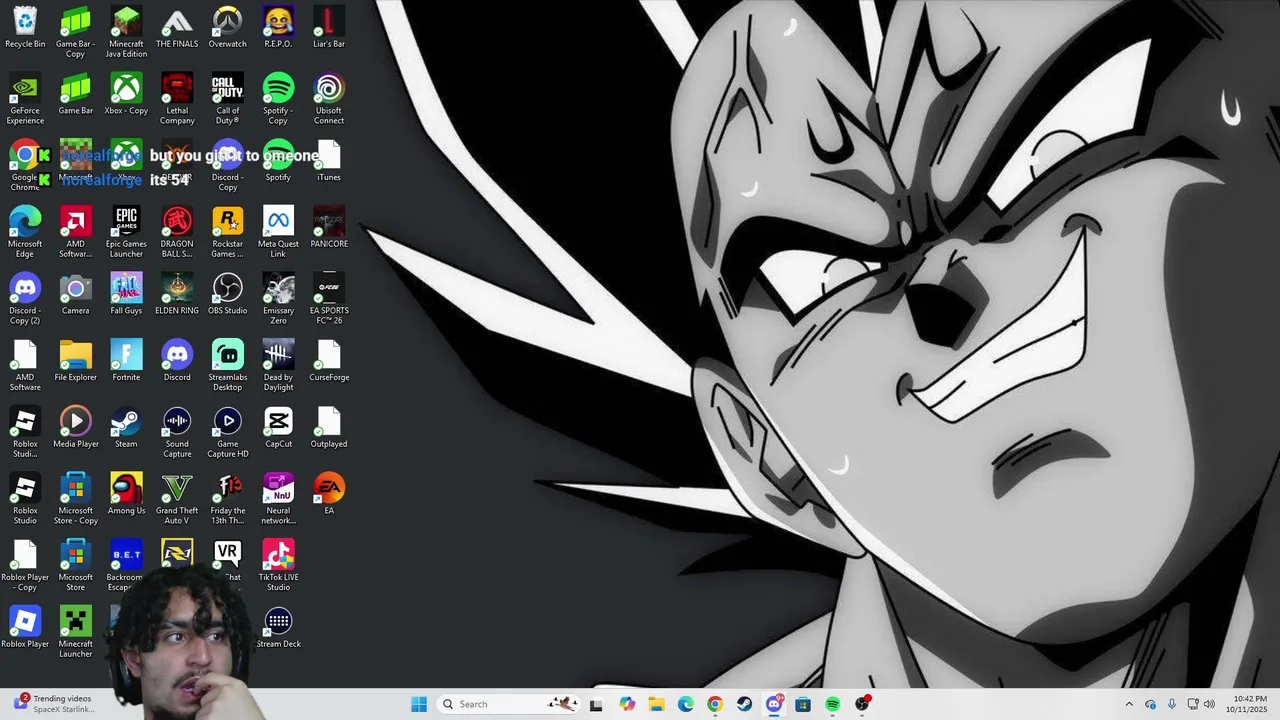Select the Overwatch desktop shortcut
Viewport: 1280px width, 720px height.
point(227,28)
